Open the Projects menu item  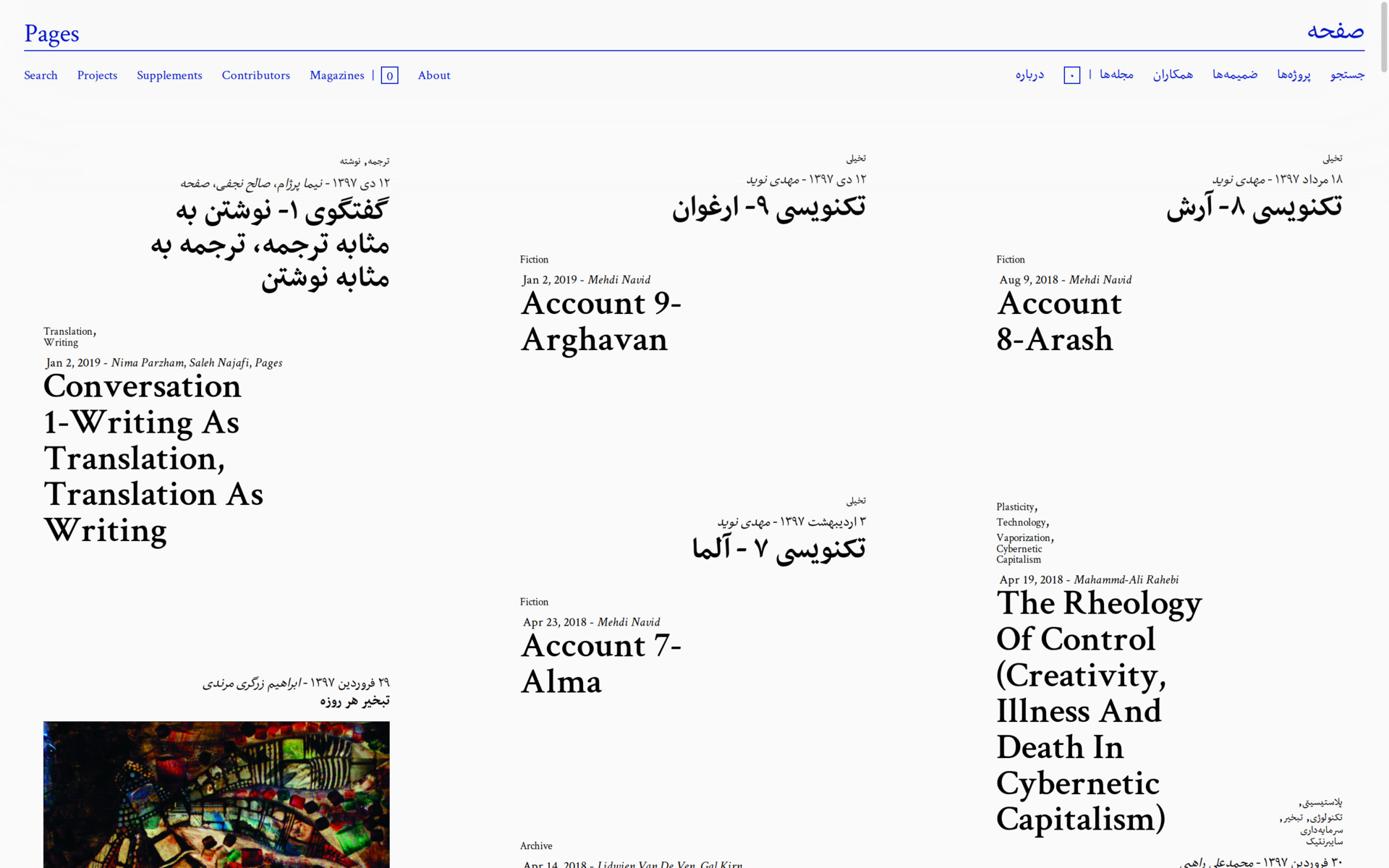[97, 75]
